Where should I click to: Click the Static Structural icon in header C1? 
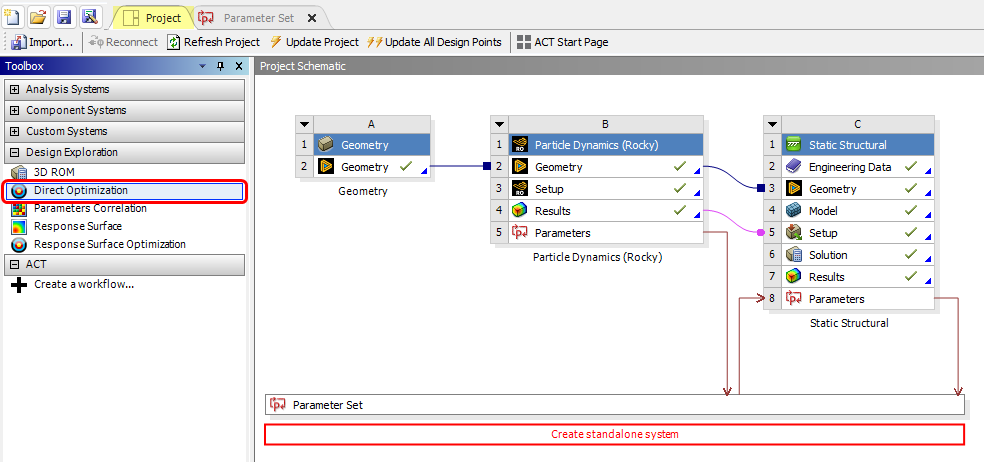tap(794, 145)
